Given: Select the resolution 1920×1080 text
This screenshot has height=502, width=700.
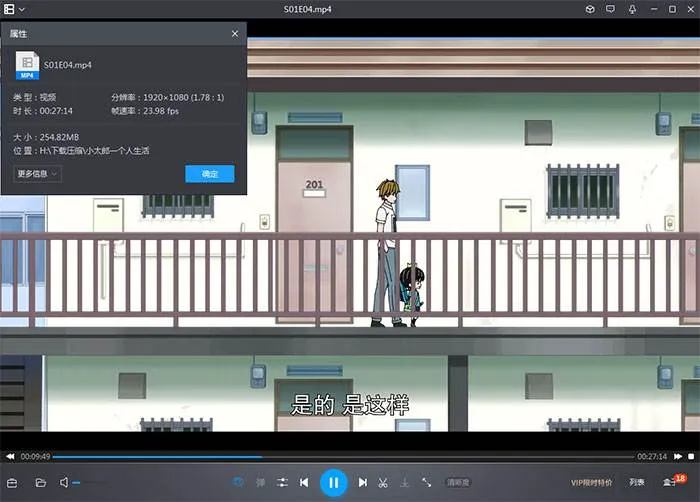Looking at the screenshot, I should (x=183, y=97).
